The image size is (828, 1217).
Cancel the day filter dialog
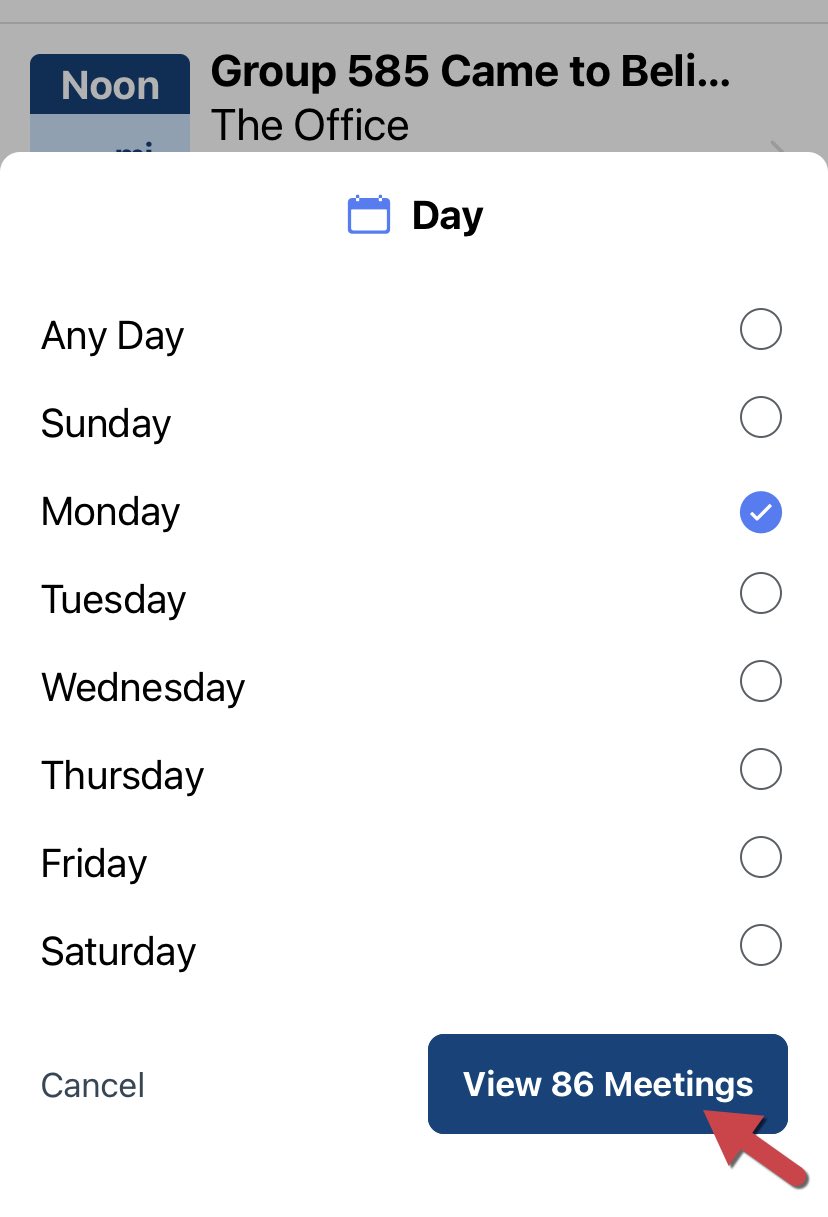93,1085
